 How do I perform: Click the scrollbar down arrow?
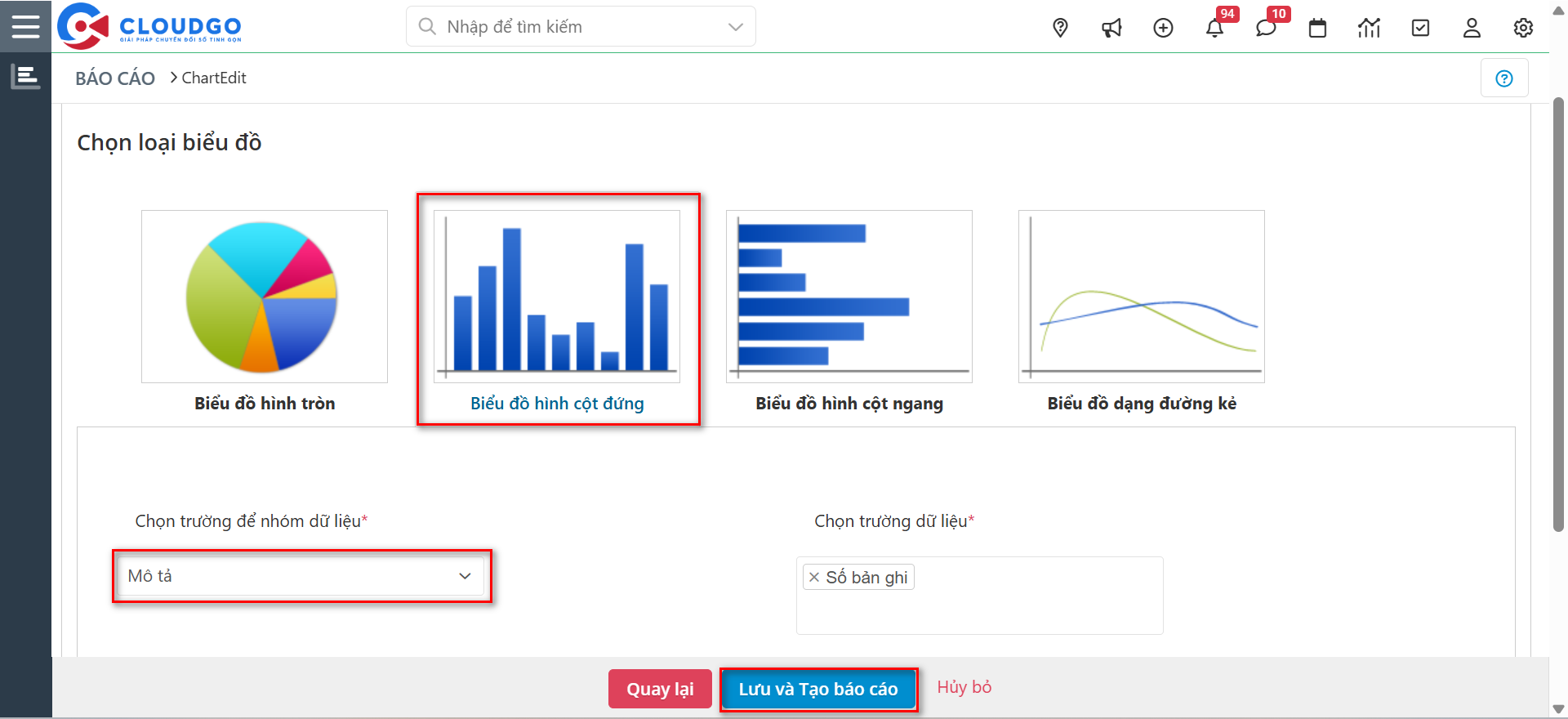[x=1558, y=708]
